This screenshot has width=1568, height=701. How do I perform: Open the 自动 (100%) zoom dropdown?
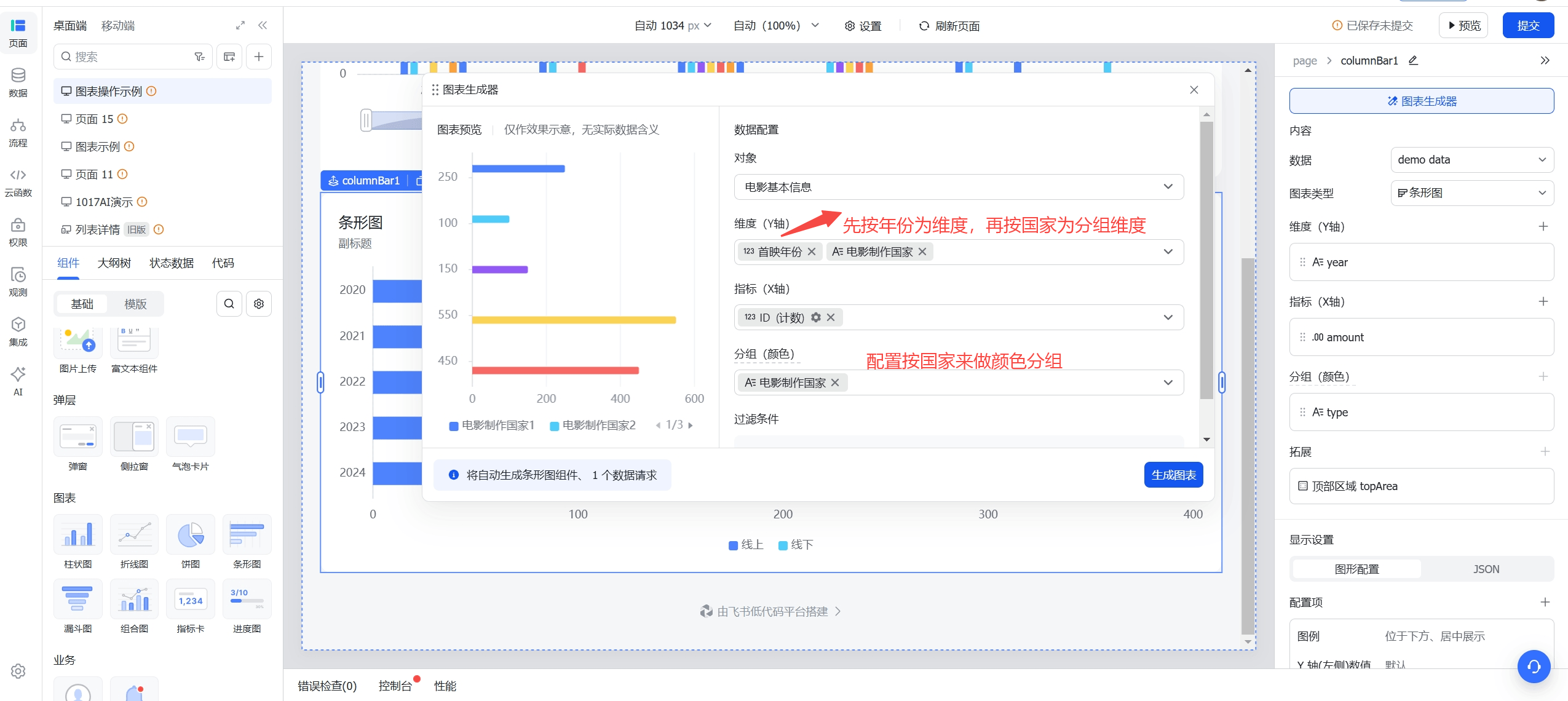tap(777, 25)
